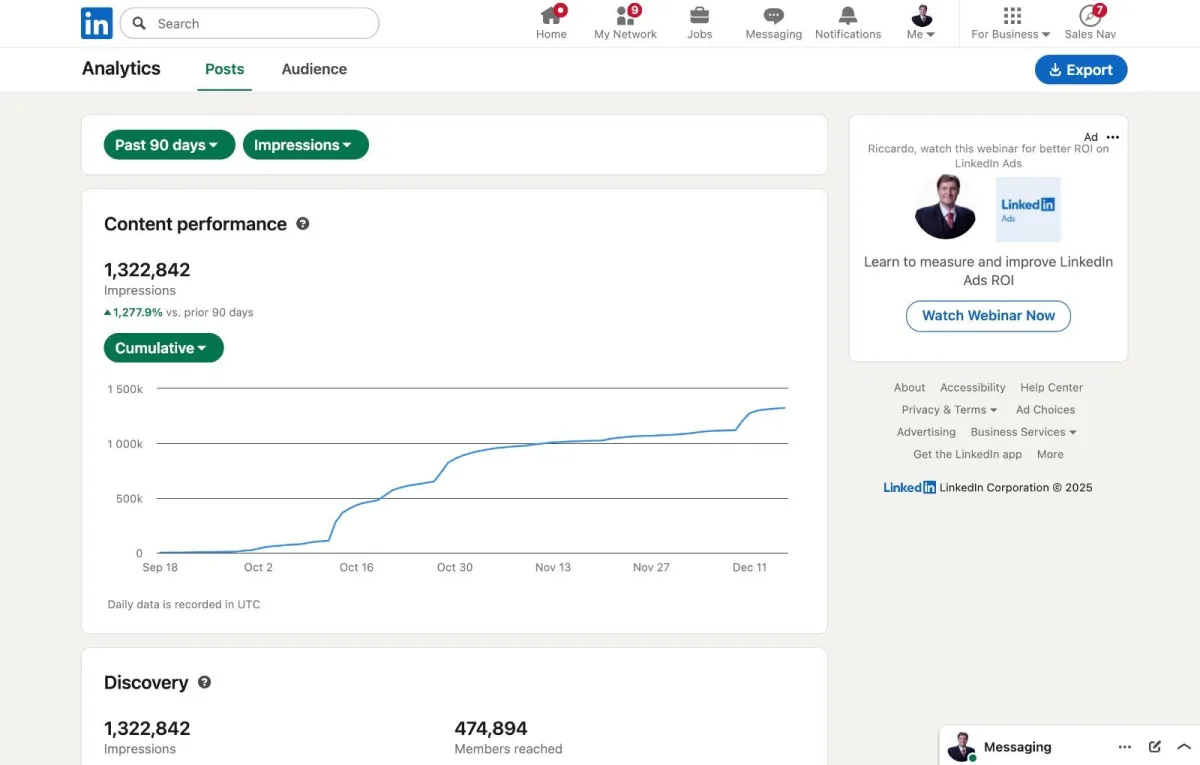Open the Sales Nav compass icon
This screenshot has height=765, width=1200.
1090,16
